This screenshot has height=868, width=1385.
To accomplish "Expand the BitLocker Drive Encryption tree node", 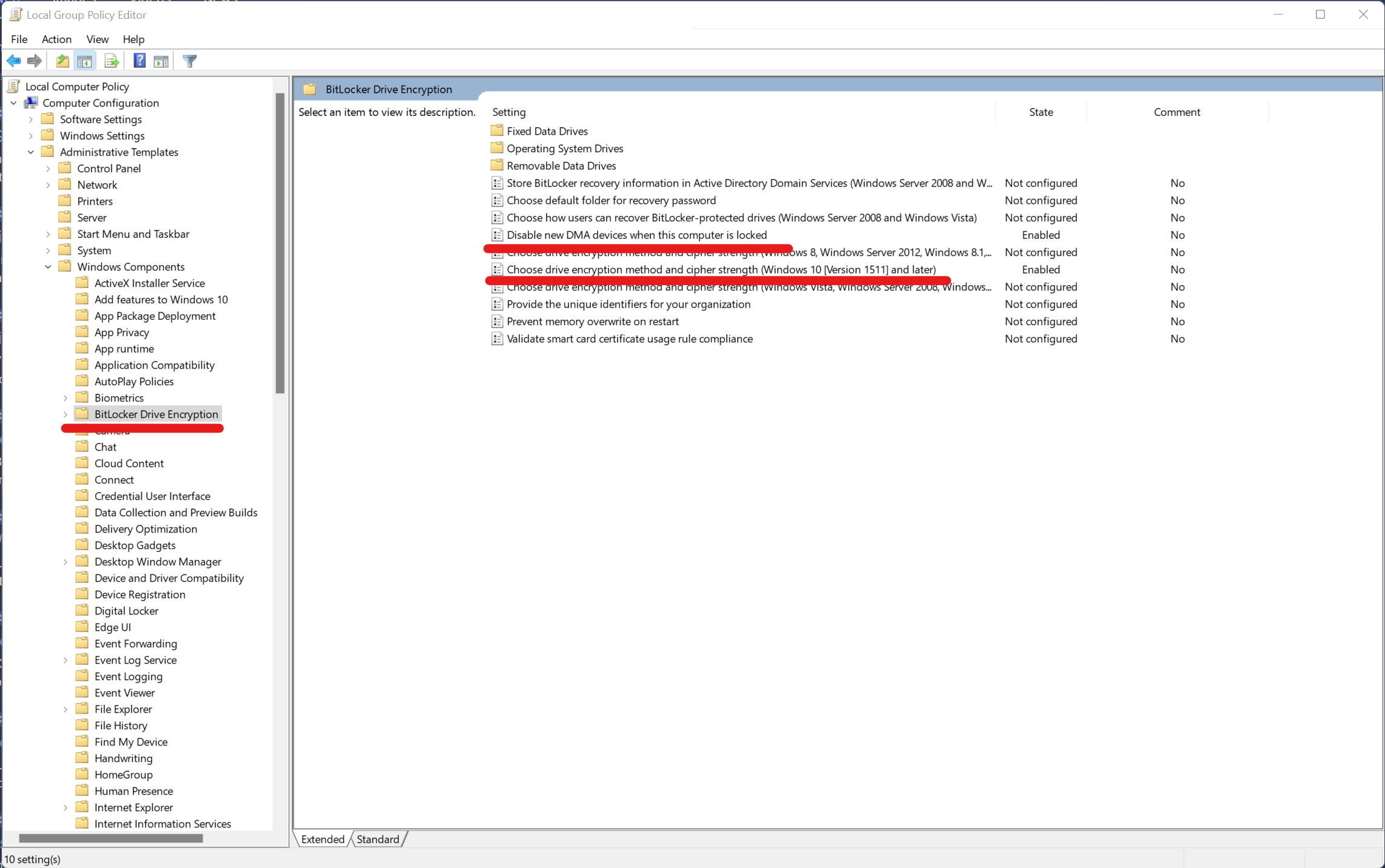I will point(66,414).
